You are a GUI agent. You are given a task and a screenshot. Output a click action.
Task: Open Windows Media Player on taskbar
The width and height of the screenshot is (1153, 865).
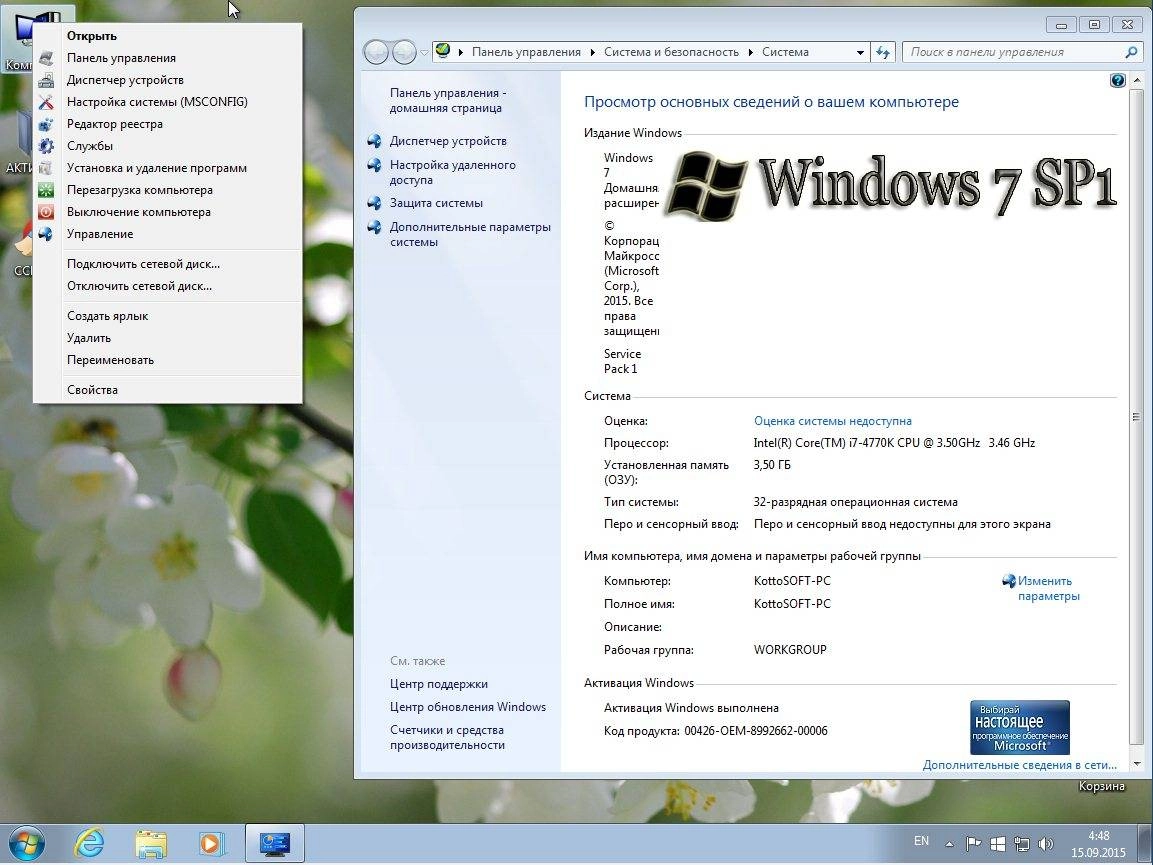click(212, 844)
